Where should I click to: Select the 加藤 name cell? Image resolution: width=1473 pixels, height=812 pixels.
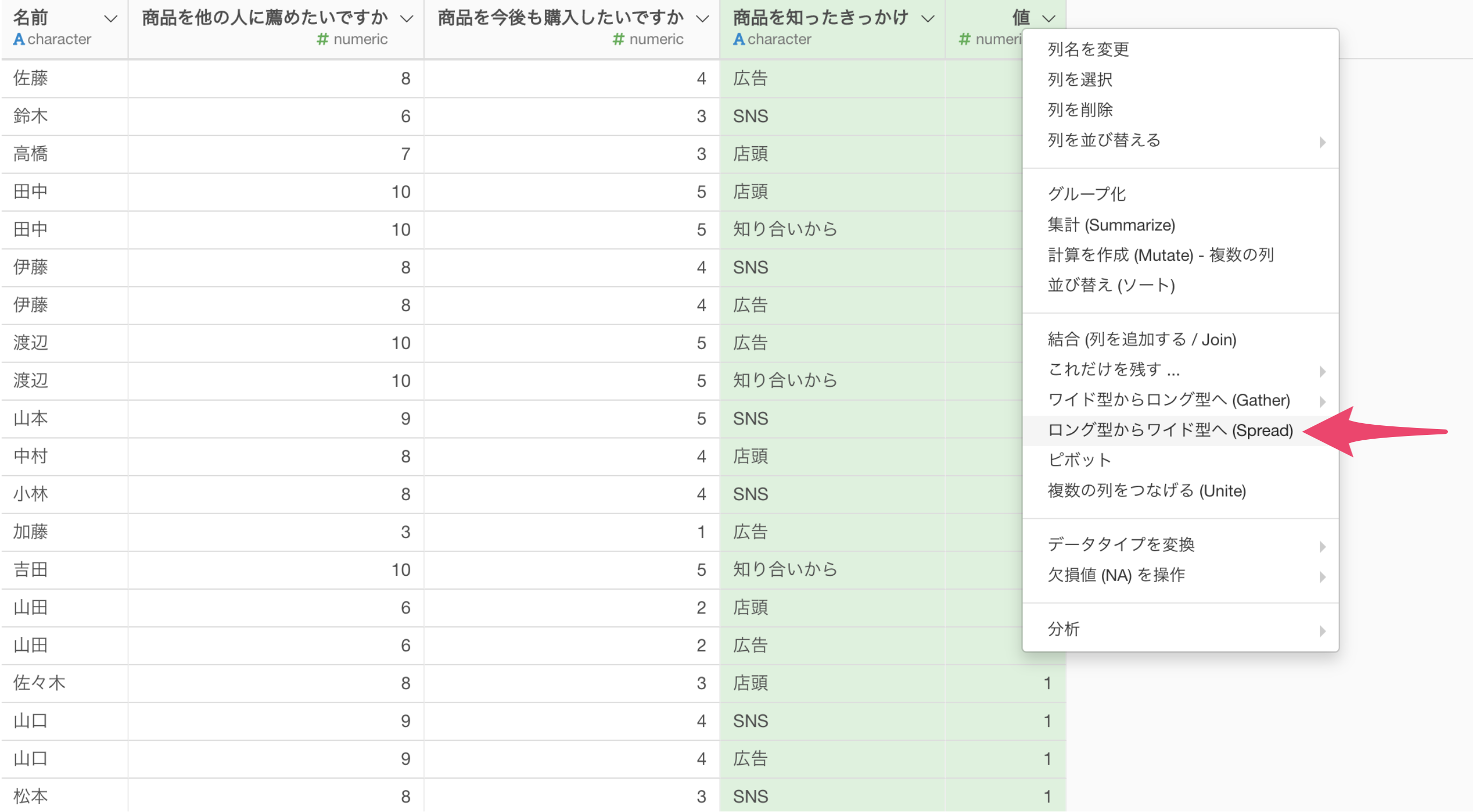click(65, 532)
